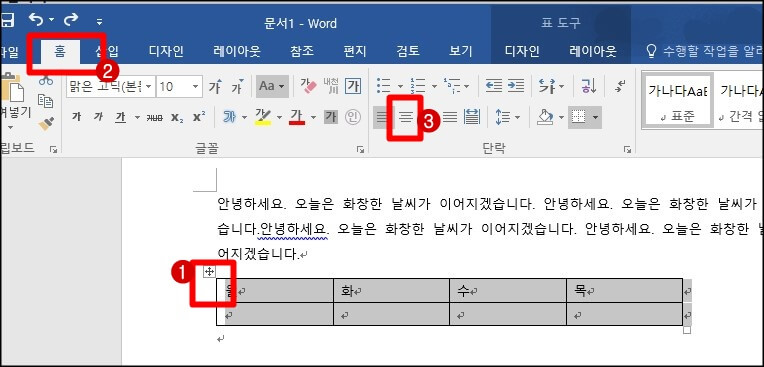Viewport: 764px width, 367px height.
Task: Open the 검토 tab
Action: [x=408, y=51]
